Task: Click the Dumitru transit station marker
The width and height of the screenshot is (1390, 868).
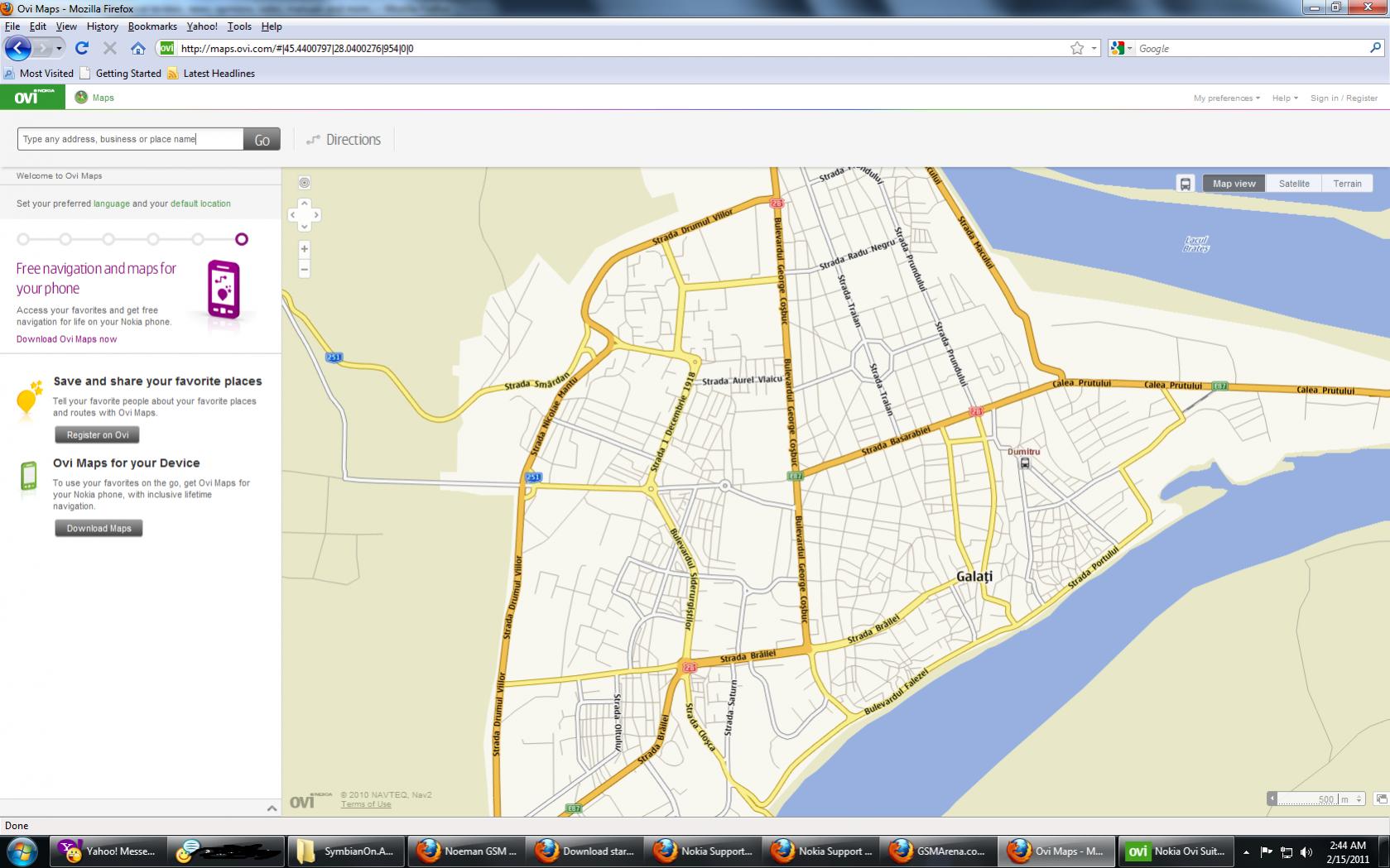Action: click(1024, 463)
